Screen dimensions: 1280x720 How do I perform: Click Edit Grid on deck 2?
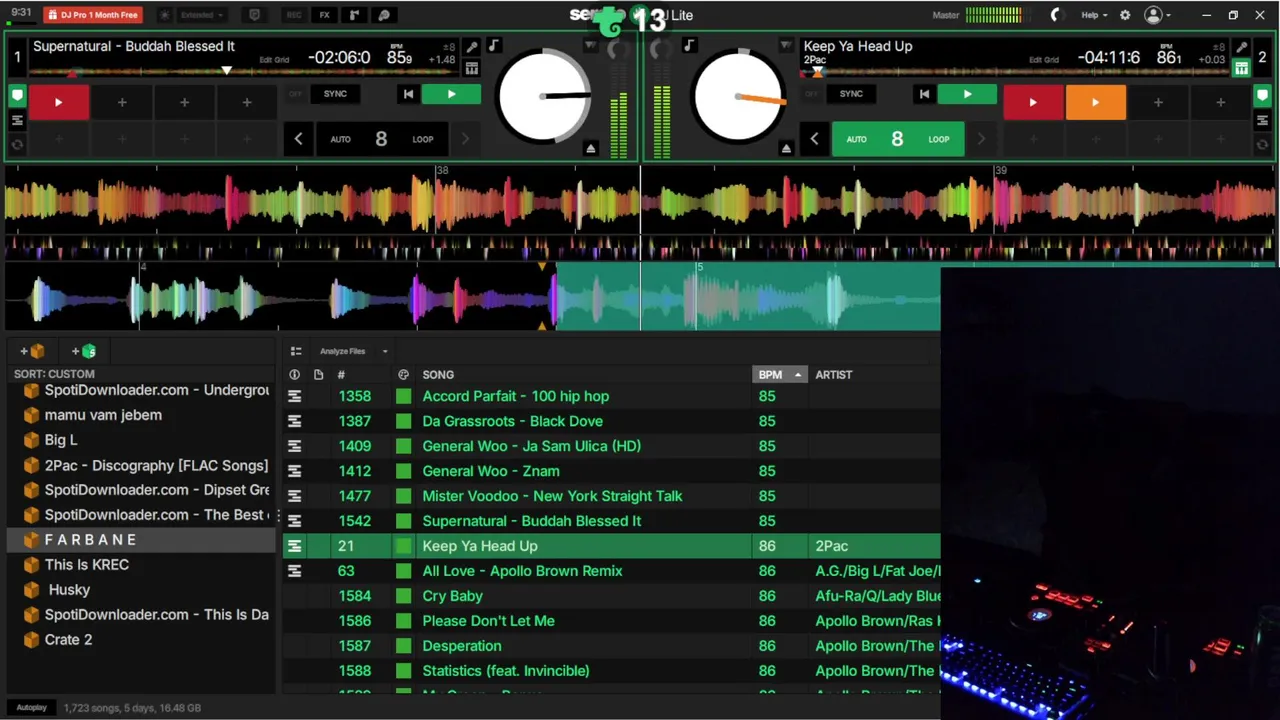point(1043,60)
